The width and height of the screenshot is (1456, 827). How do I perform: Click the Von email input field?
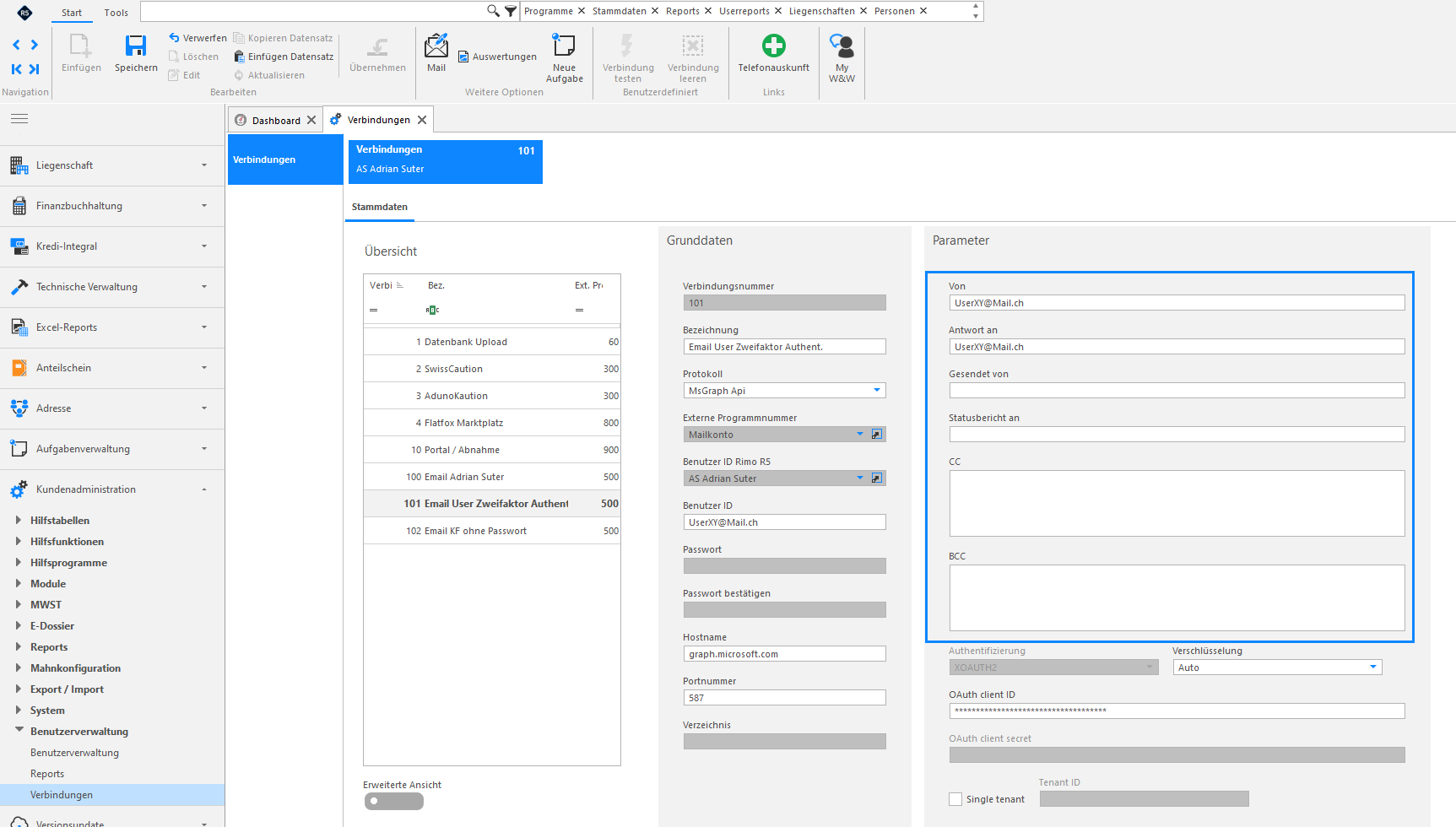pos(1177,303)
